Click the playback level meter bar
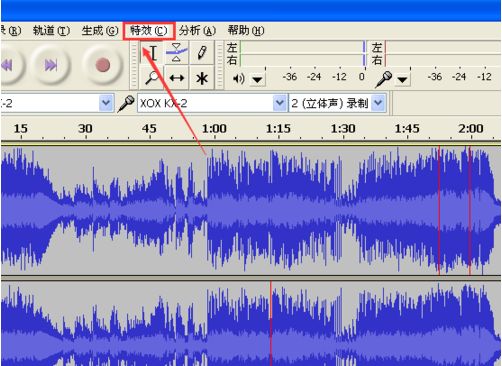Screen dimensions: 502x366 302,53
